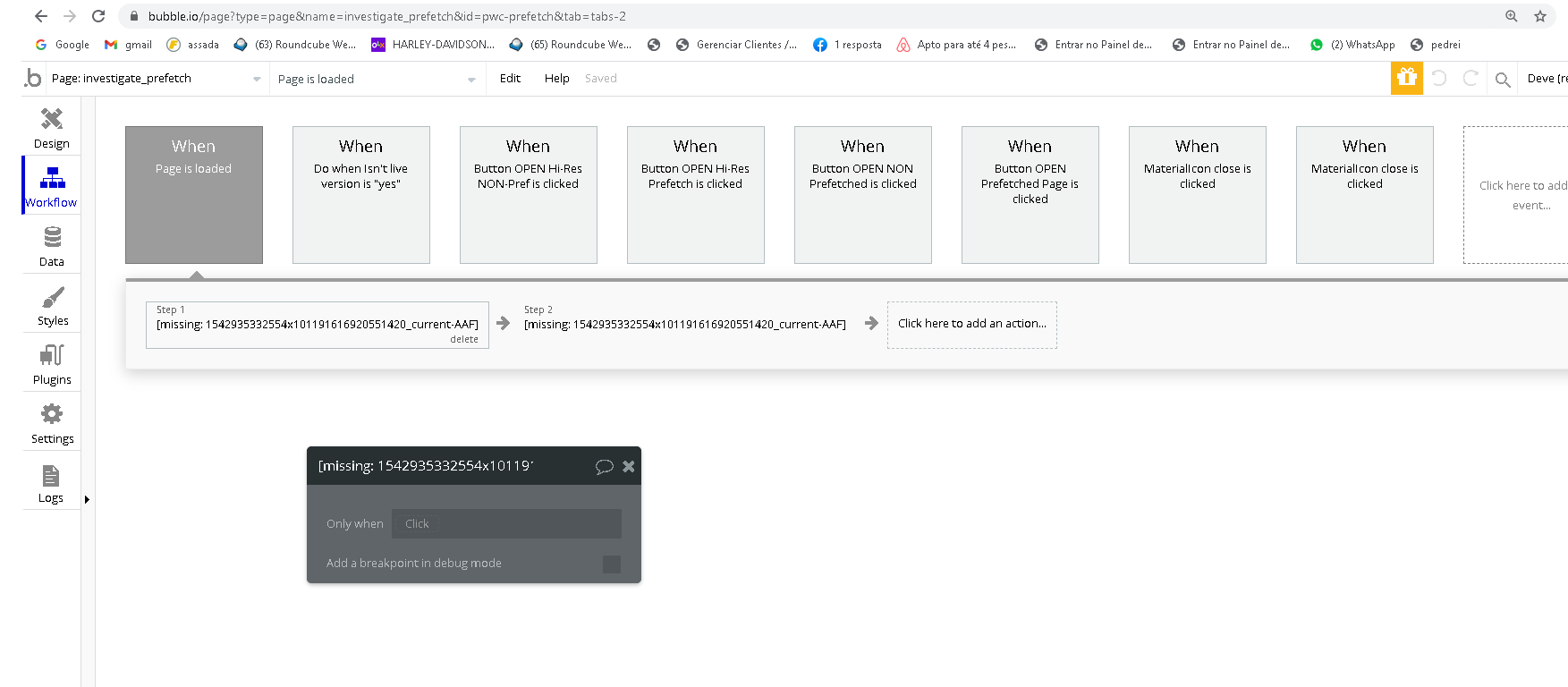This screenshot has height=687, width=1568.
Task: Open the (2) WhatsApp bookmark
Action: click(x=1352, y=45)
